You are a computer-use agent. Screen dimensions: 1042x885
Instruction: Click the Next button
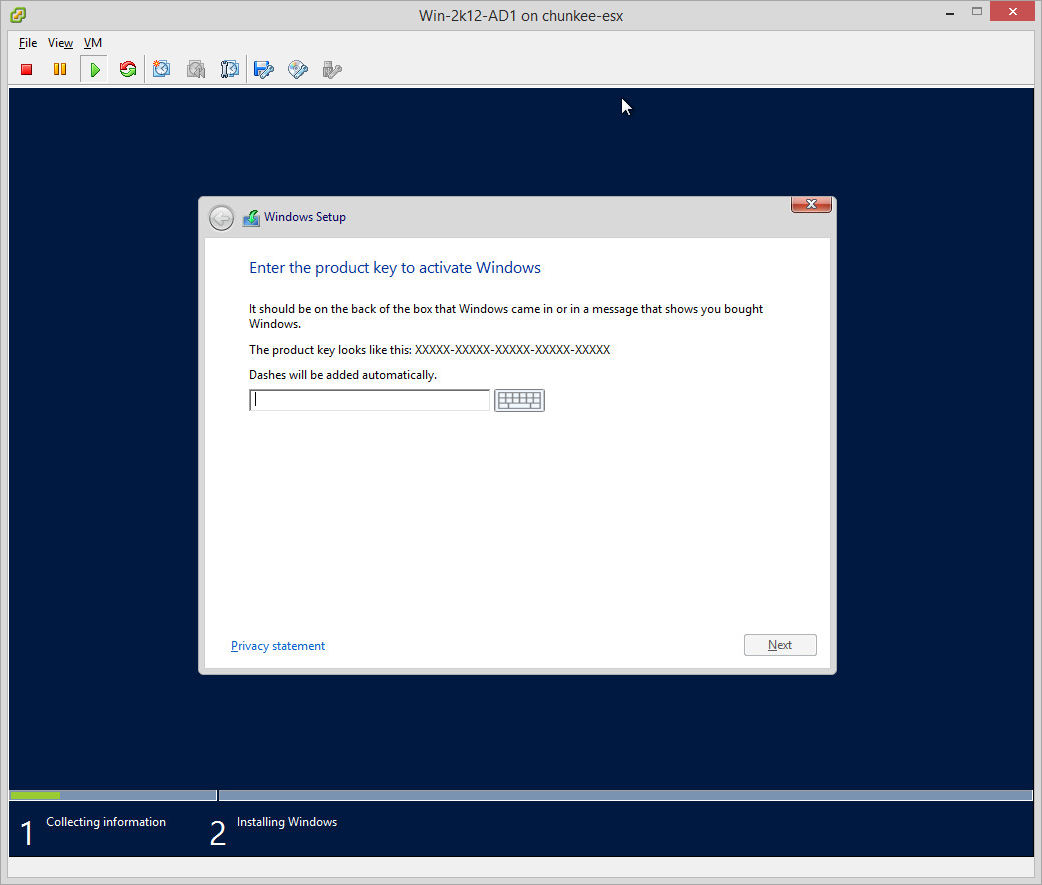click(780, 645)
